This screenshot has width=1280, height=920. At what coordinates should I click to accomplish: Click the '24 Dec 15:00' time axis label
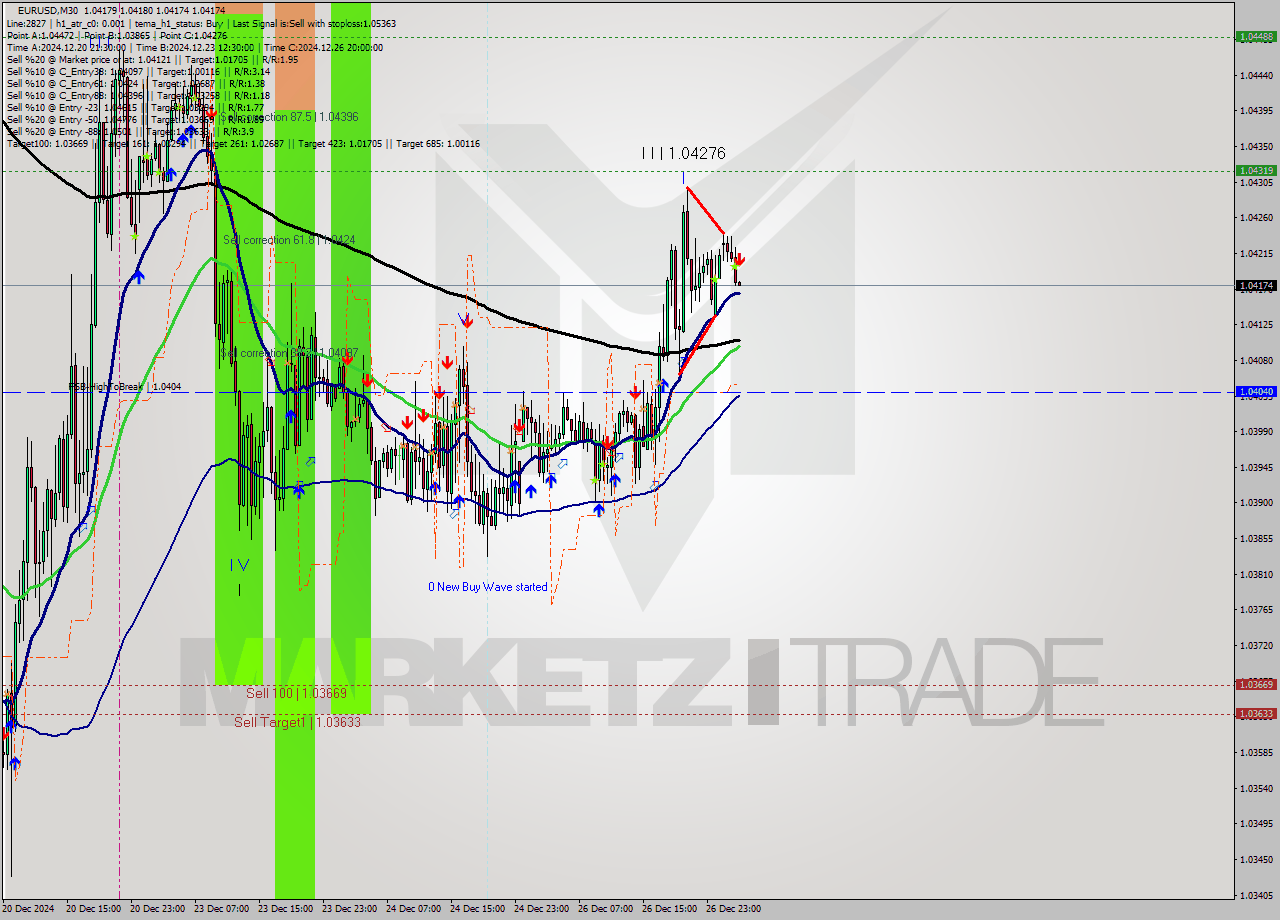point(477,909)
